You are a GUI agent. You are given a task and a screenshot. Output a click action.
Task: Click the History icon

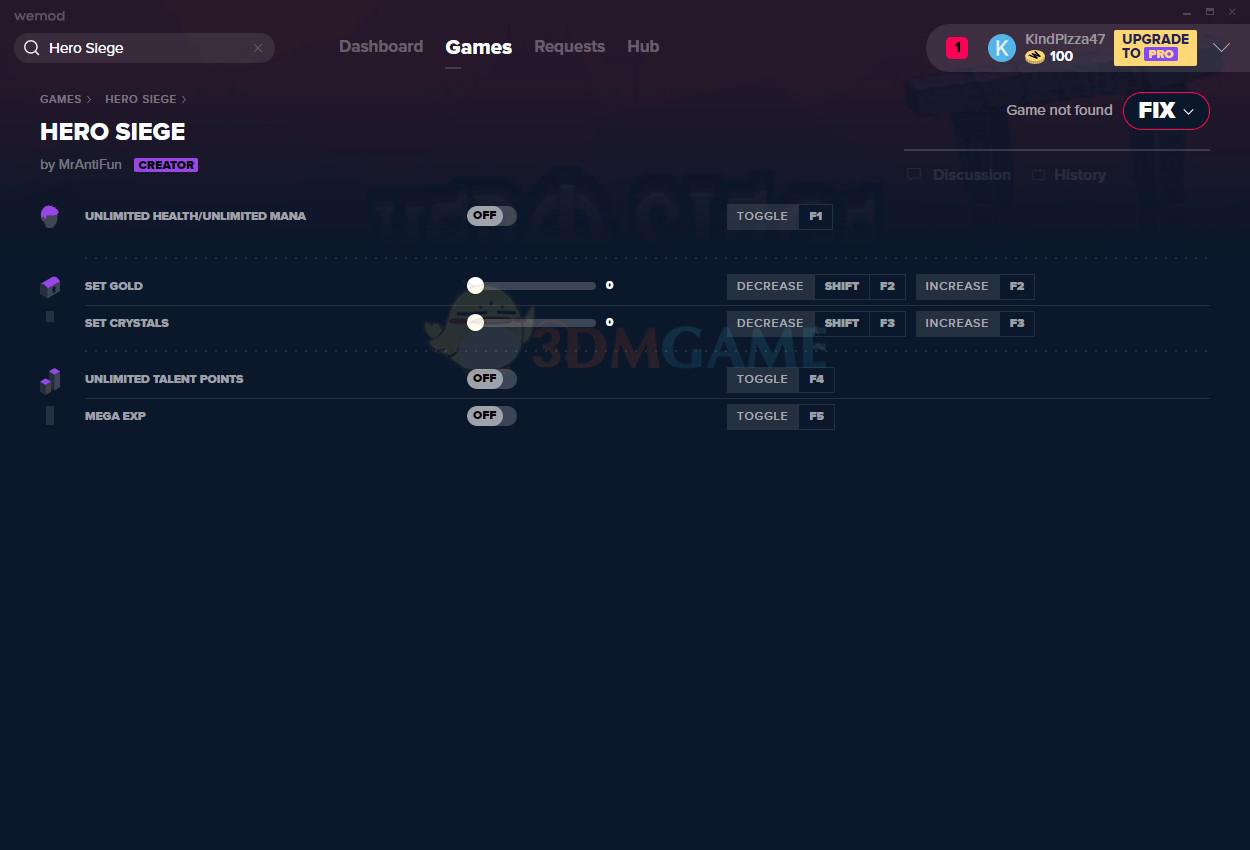point(1039,175)
